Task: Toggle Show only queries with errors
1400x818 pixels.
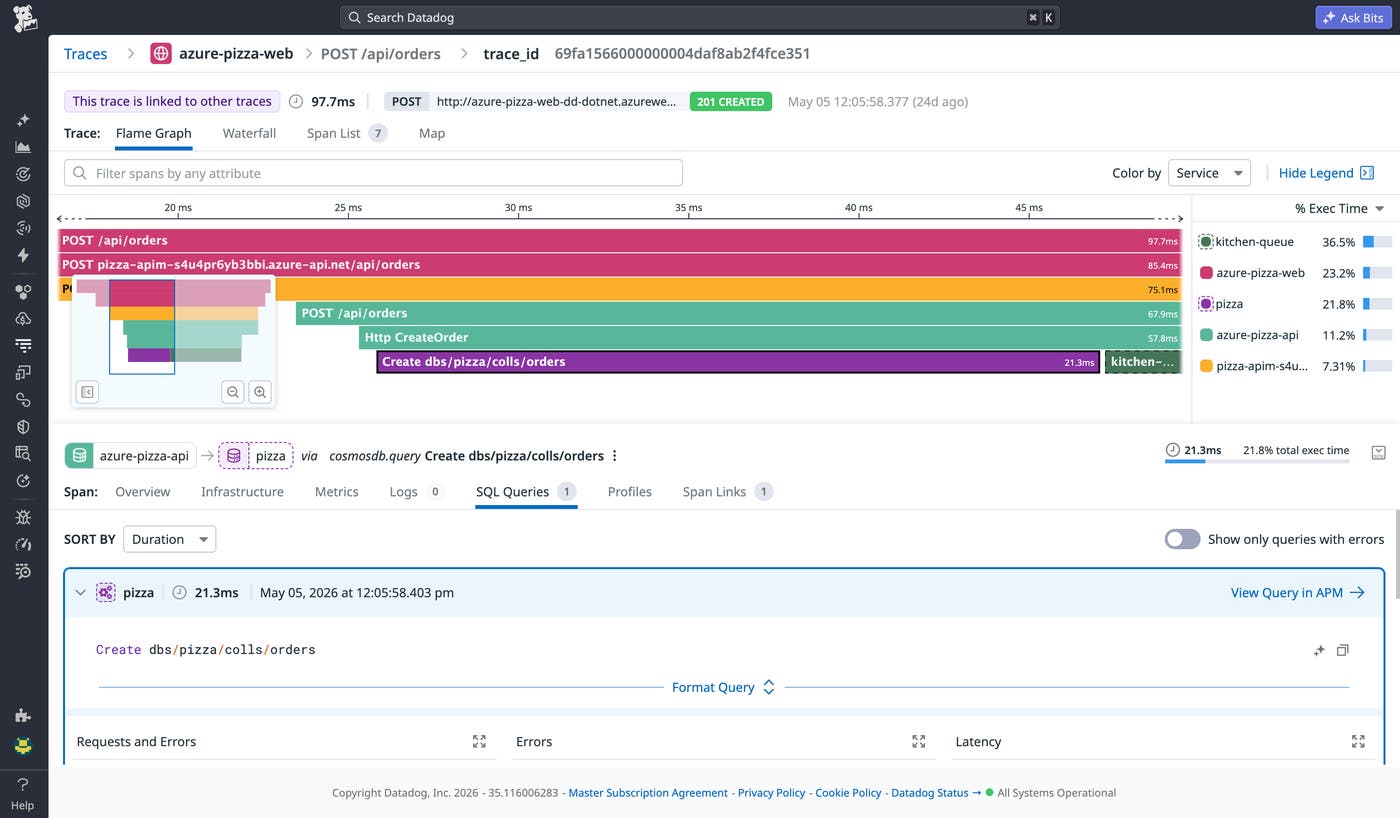Action: pyautogui.click(x=1182, y=539)
